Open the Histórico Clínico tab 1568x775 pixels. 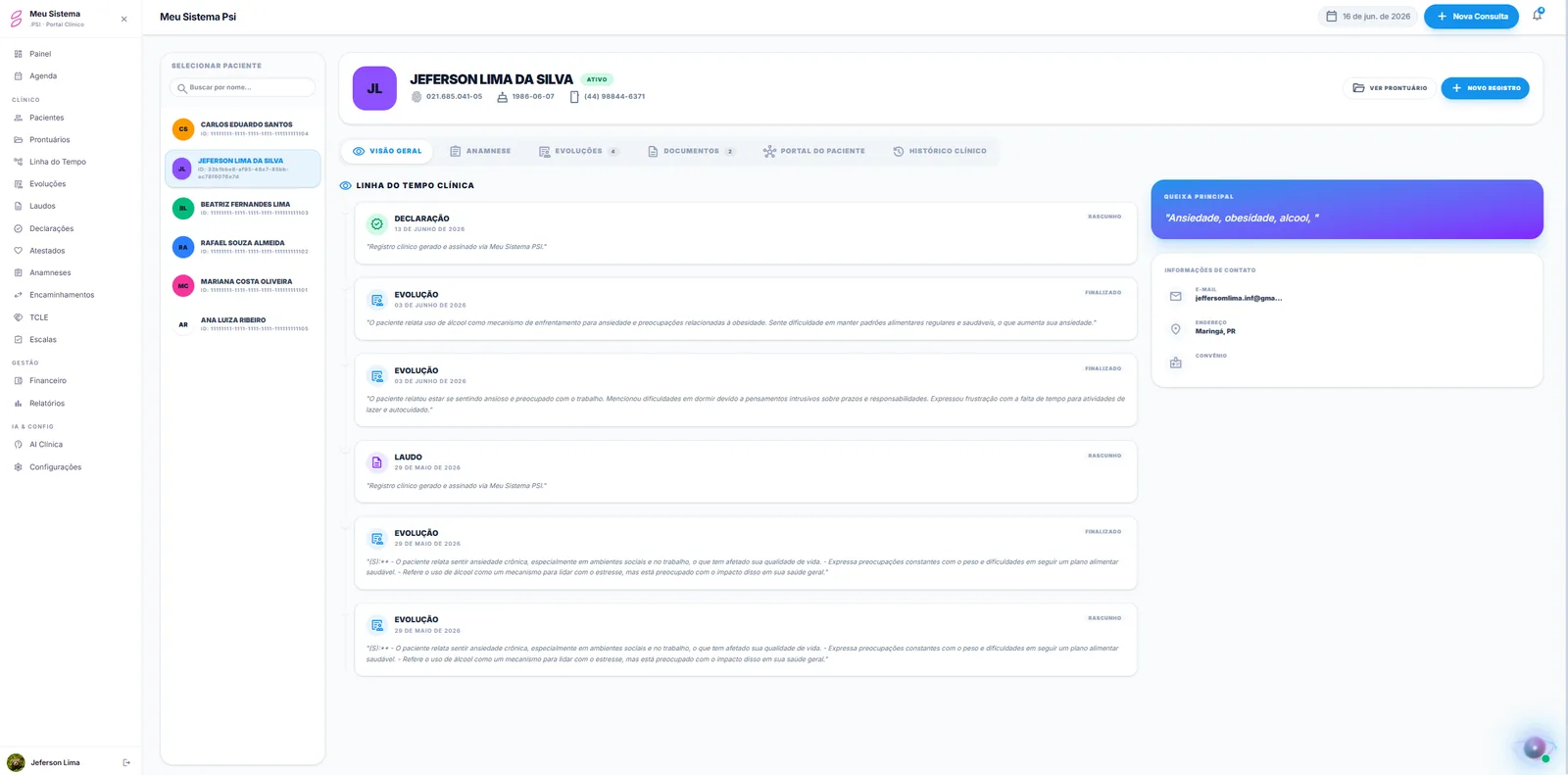click(x=940, y=151)
